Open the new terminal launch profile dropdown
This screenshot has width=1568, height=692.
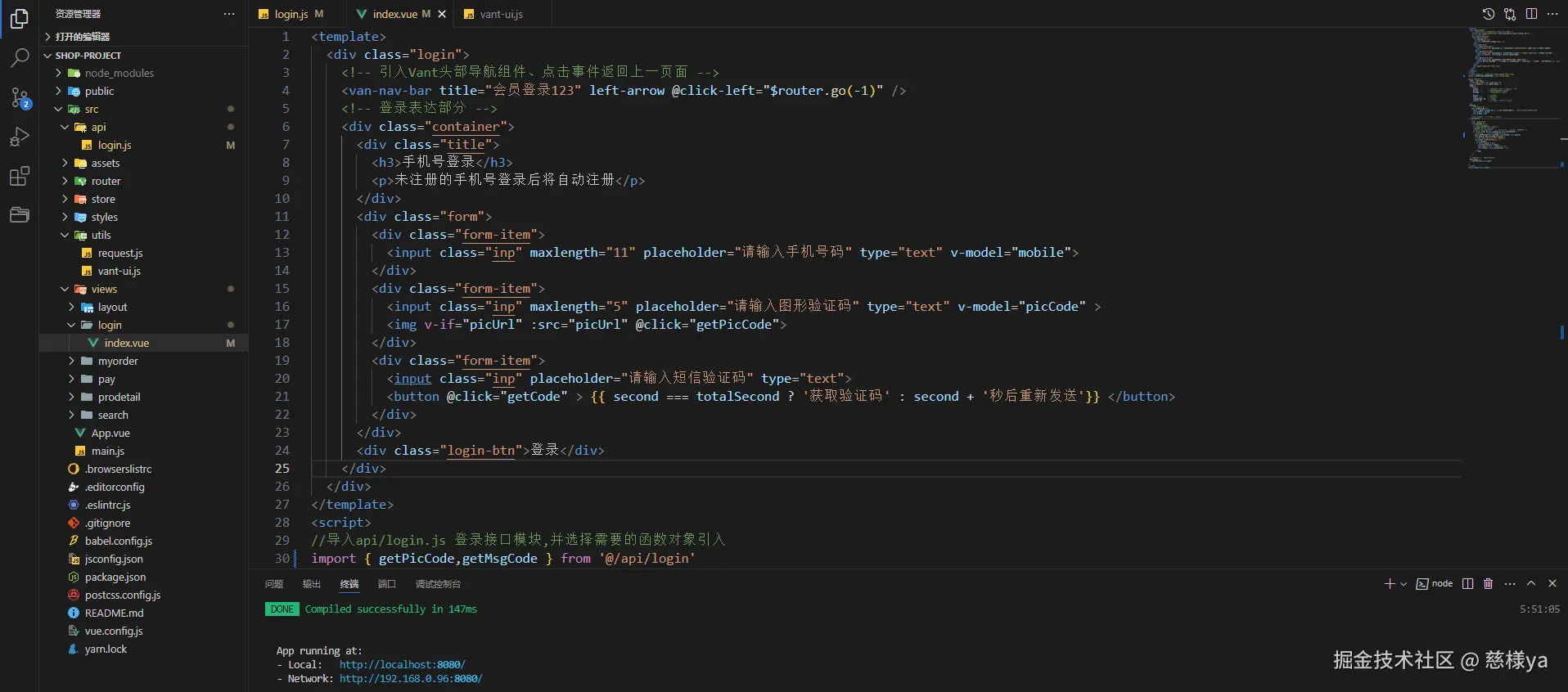pos(1404,584)
